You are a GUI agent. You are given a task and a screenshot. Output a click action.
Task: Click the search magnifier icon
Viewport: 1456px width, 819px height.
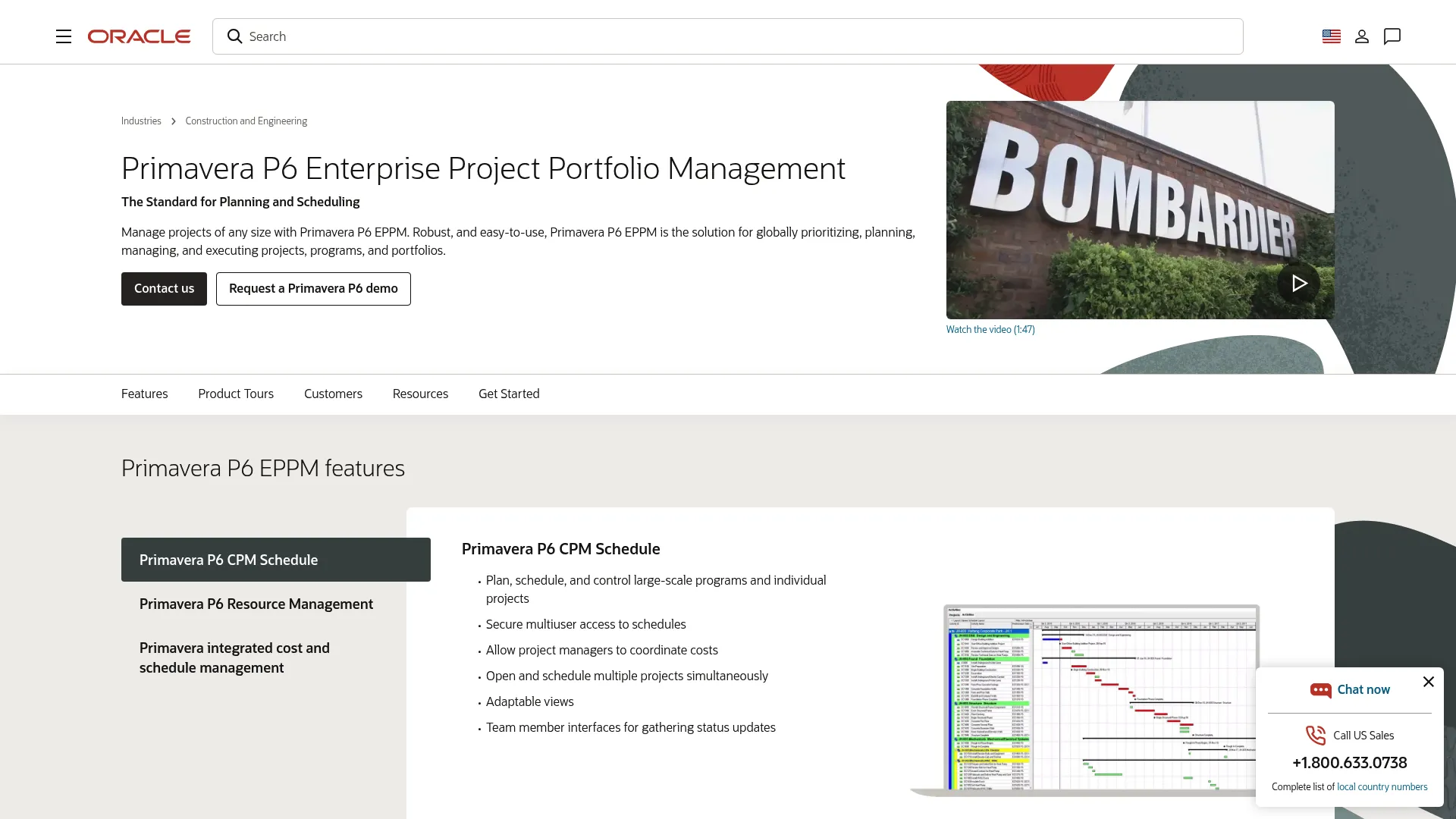click(235, 36)
